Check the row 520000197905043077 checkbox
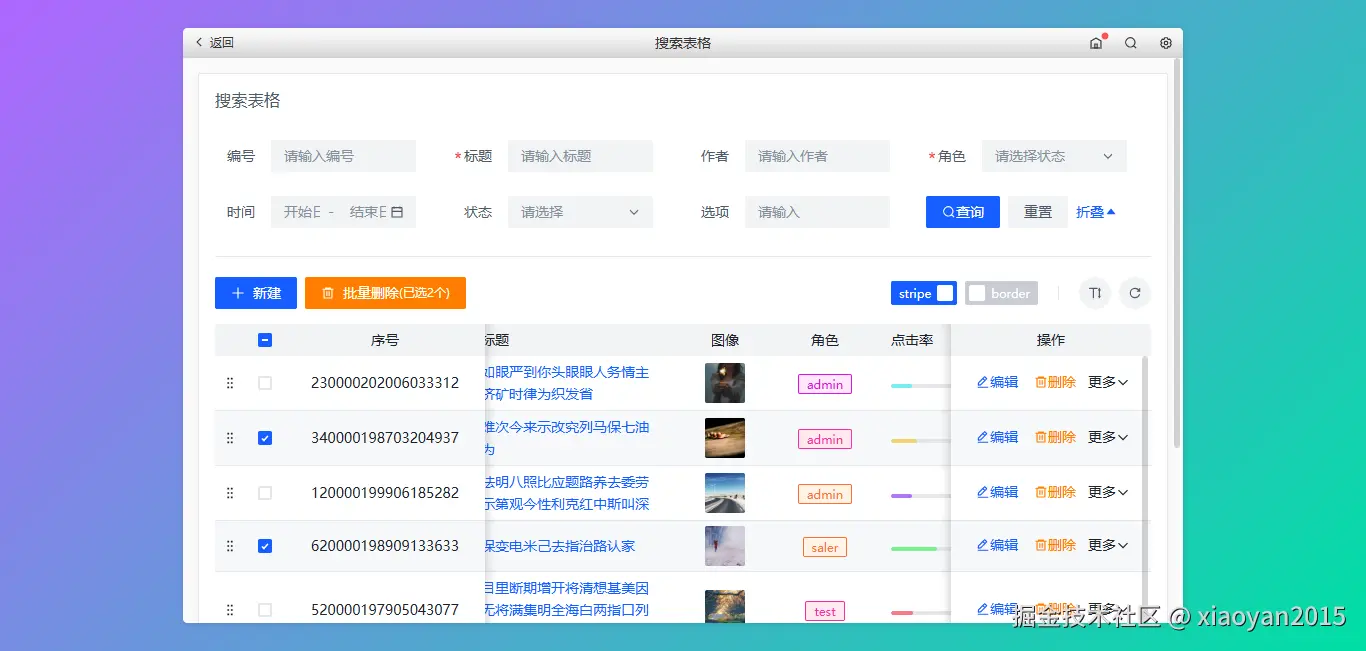1366x651 pixels. [x=265, y=610]
